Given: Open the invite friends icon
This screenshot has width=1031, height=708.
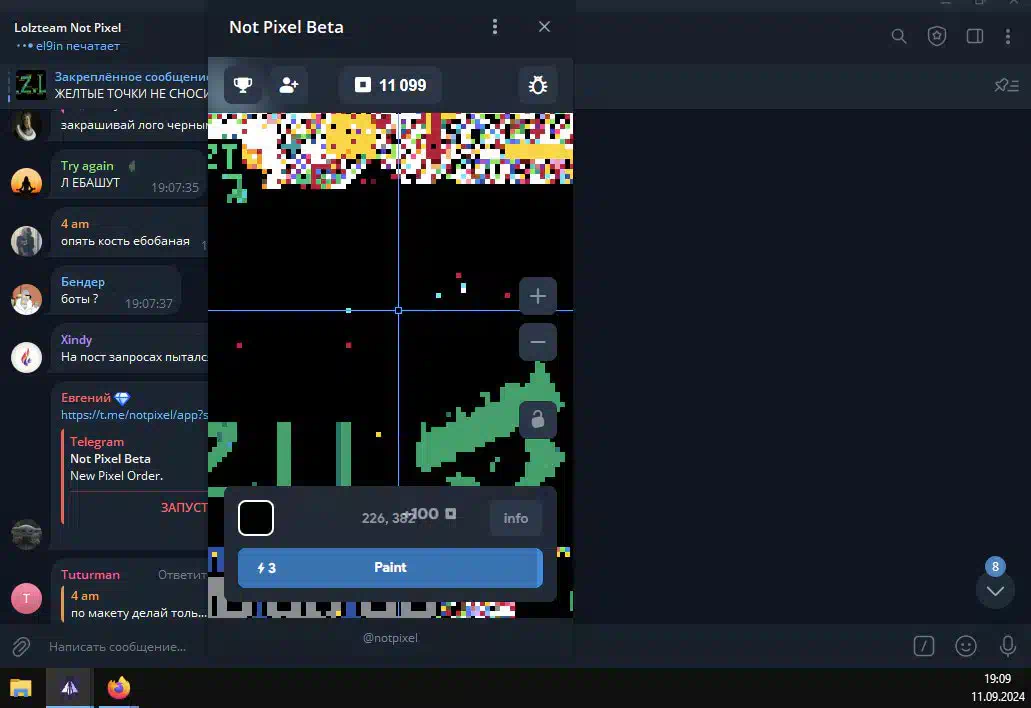Looking at the screenshot, I should (289, 85).
